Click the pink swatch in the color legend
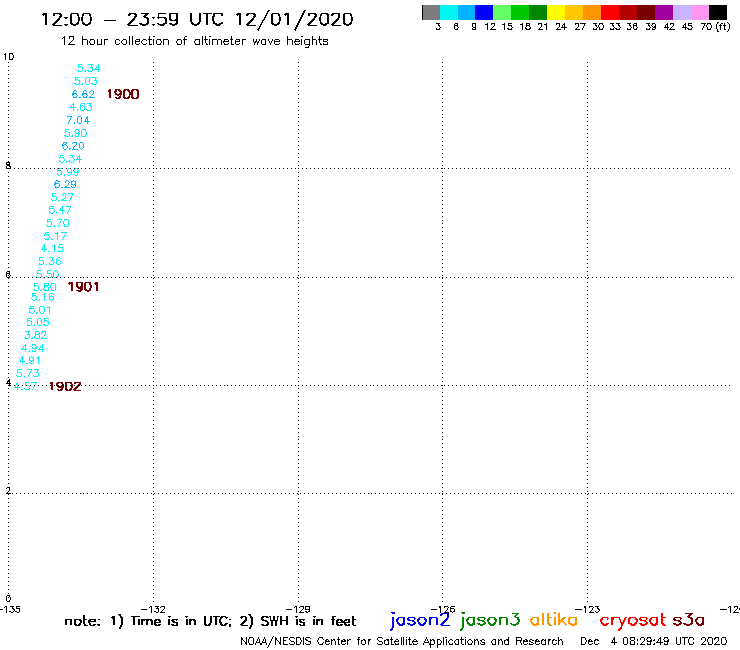Image resolution: width=740 pixels, height=650 pixels. [x=699, y=12]
